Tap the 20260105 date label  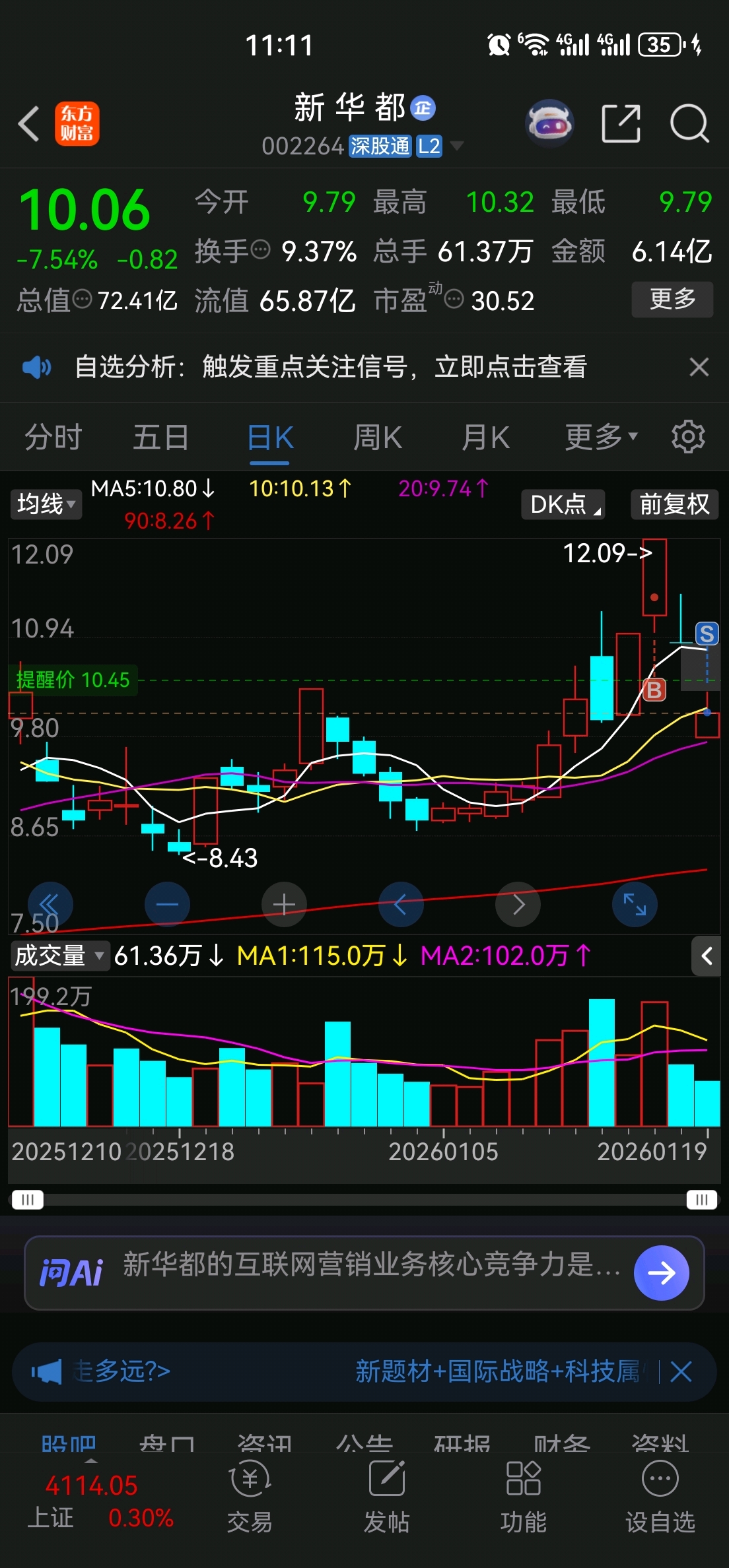click(x=443, y=1152)
